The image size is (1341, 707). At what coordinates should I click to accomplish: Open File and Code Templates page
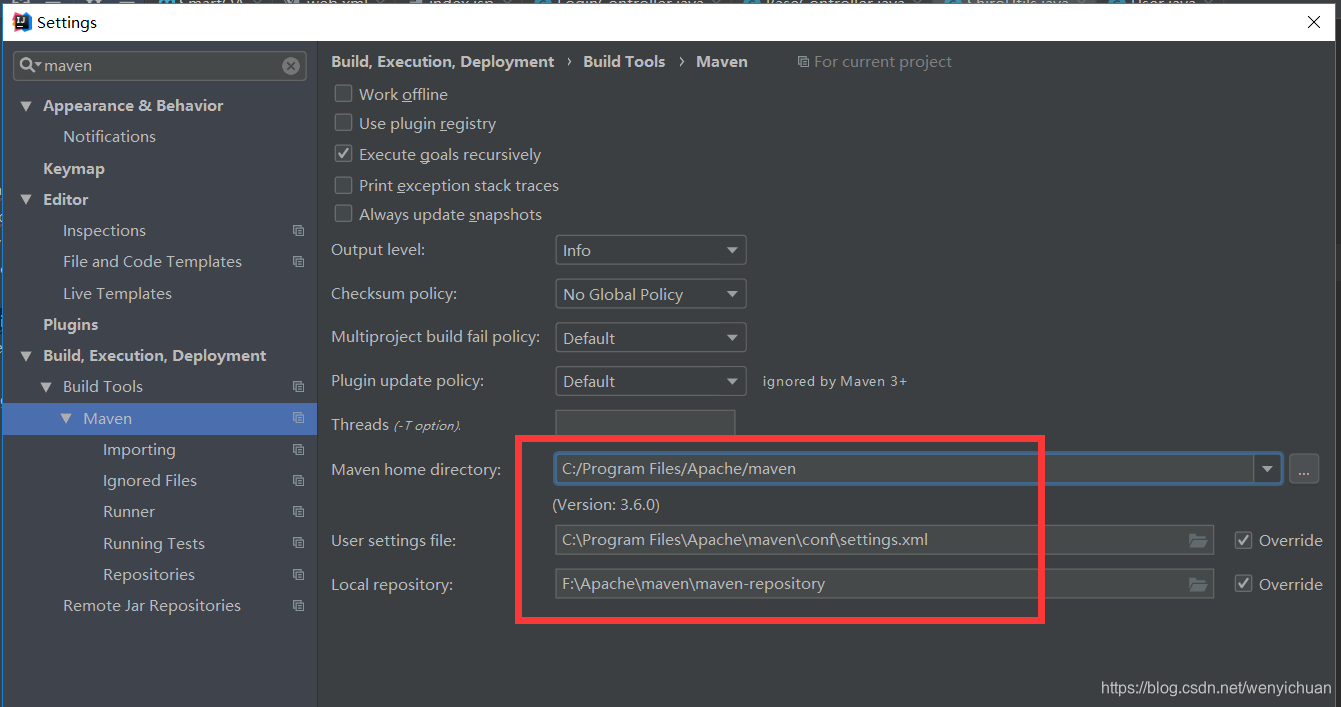152,262
